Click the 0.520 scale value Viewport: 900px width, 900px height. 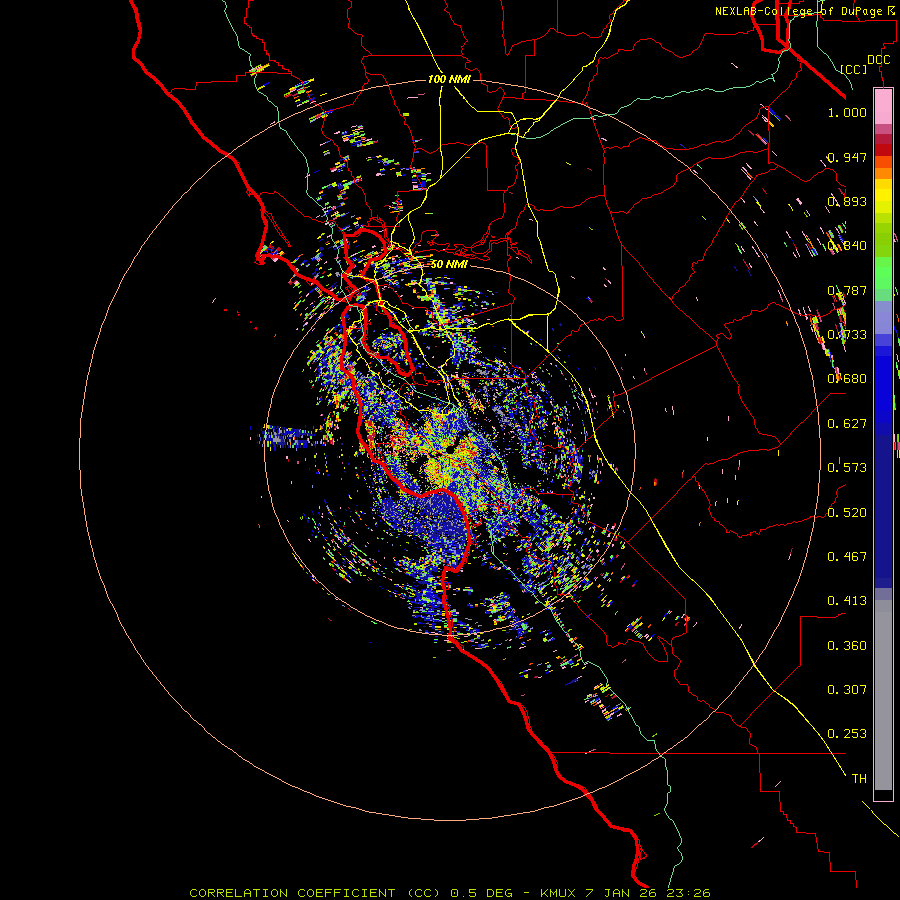[847, 513]
